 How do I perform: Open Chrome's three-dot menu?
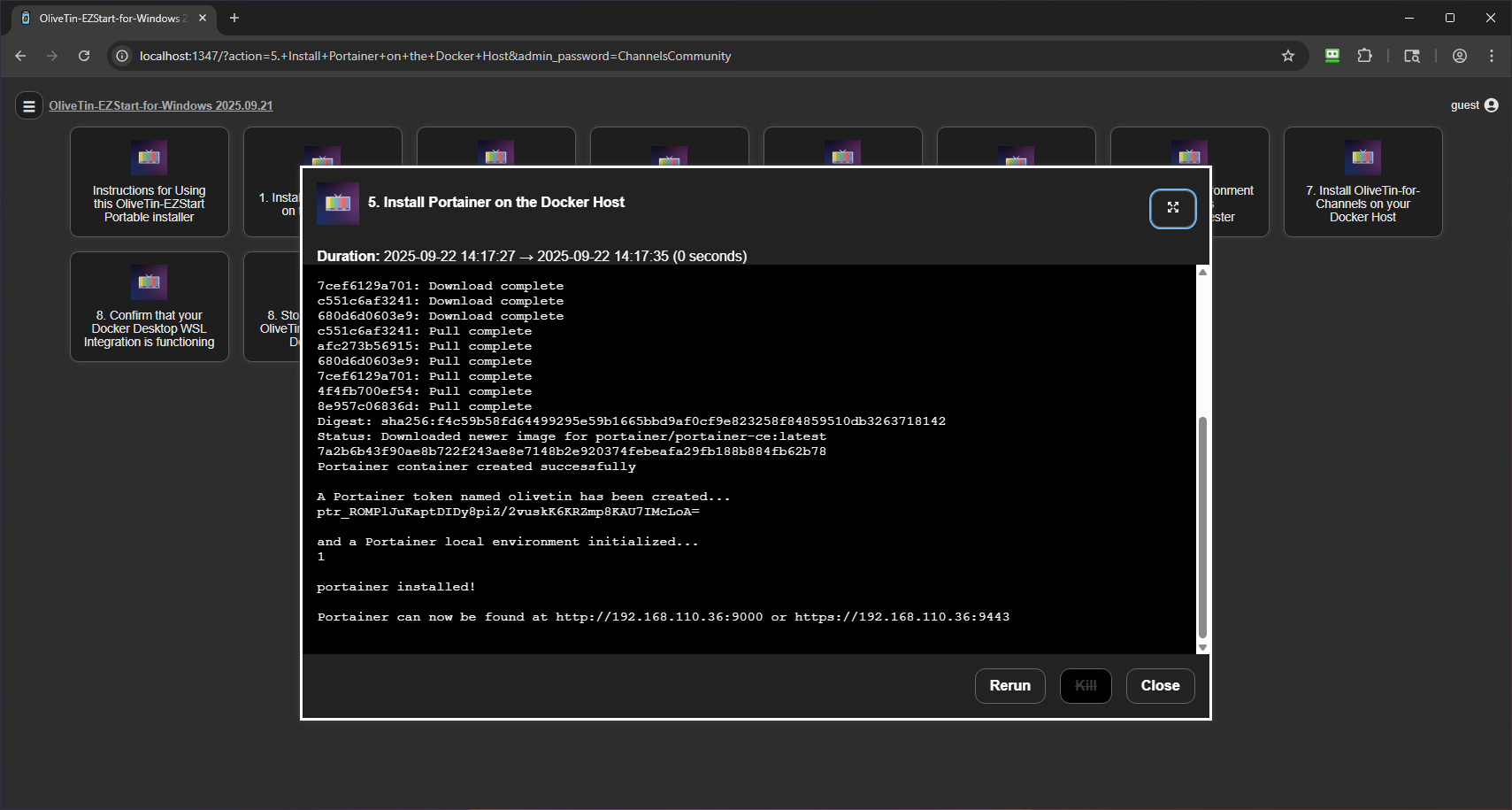coord(1491,56)
